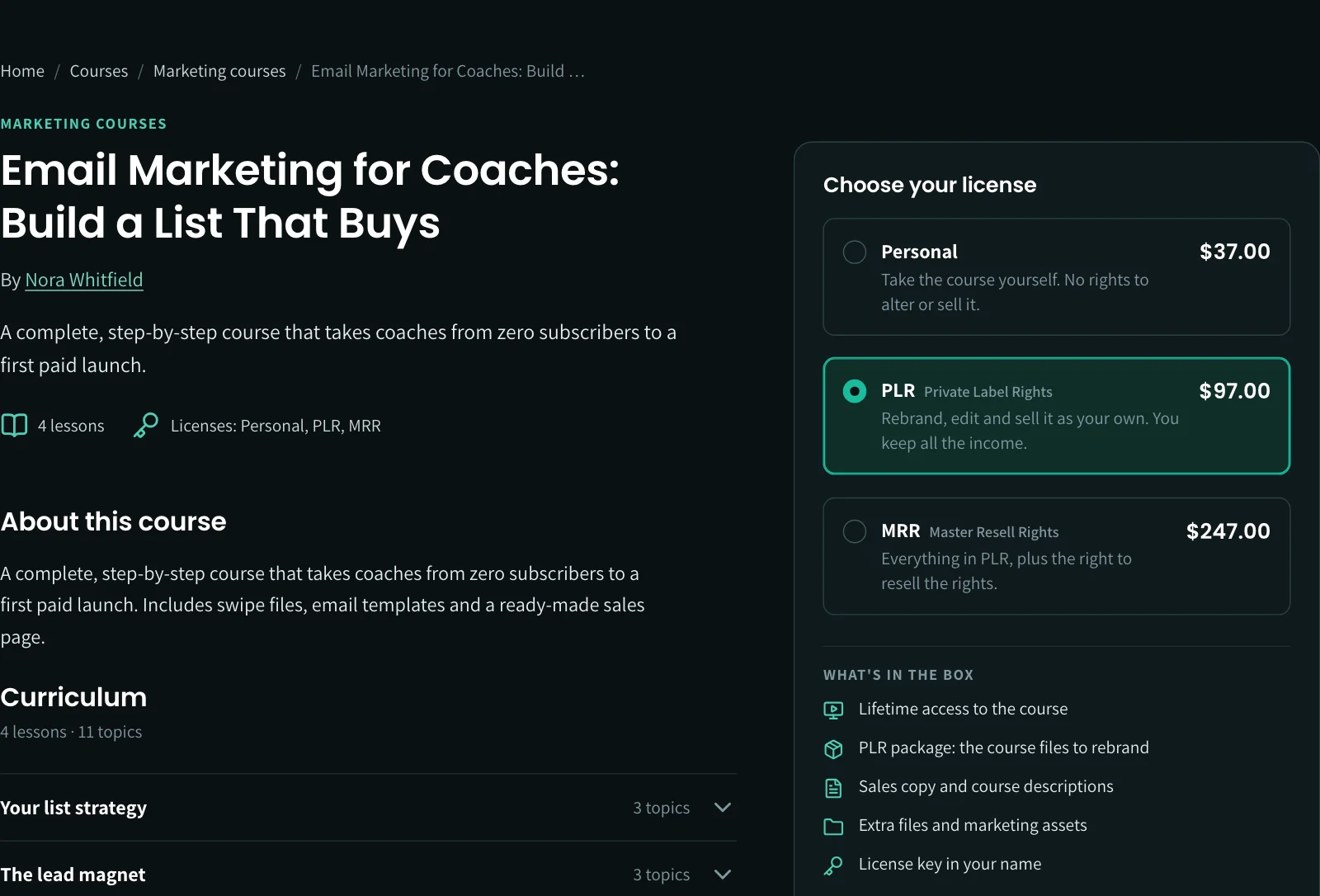Click the $37.00 Personal price

click(1235, 252)
